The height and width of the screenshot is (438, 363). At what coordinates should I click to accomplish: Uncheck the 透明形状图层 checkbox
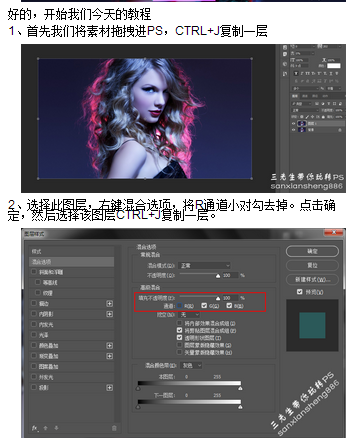[x=180, y=338]
